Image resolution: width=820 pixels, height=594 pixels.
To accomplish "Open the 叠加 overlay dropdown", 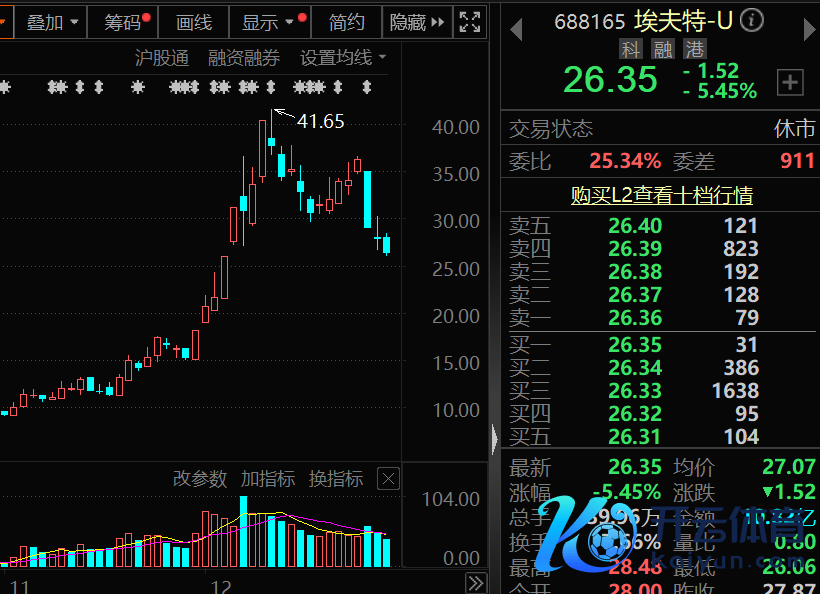I will click(x=52, y=22).
